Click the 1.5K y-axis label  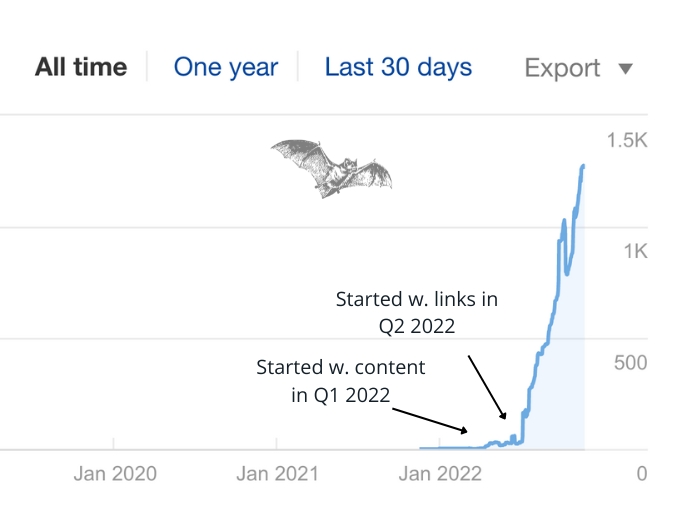(x=627, y=140)
